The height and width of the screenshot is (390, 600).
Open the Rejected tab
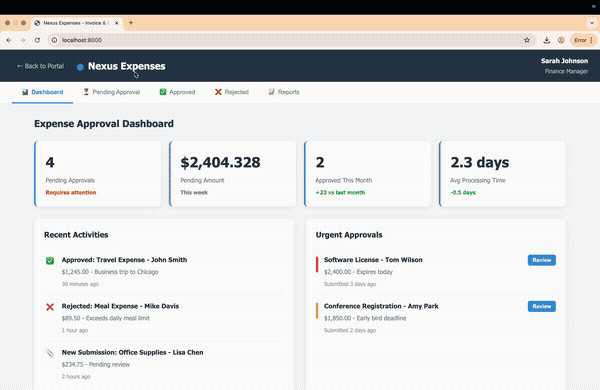(232, 92)
